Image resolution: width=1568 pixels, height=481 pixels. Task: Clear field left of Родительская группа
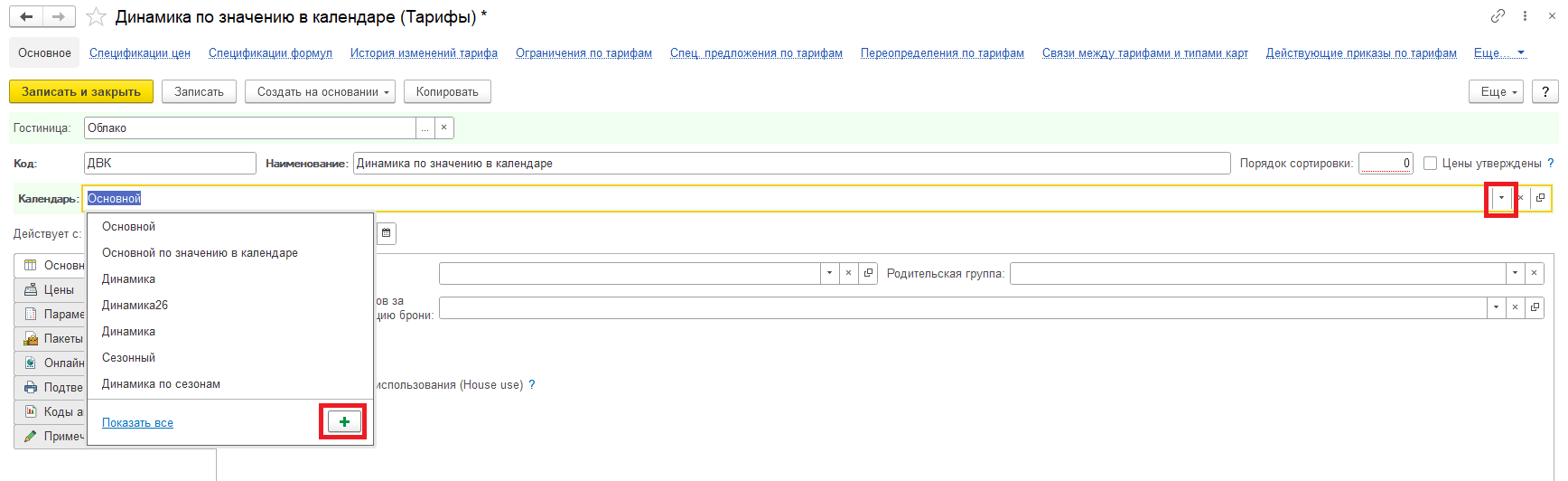coord(848,273)
